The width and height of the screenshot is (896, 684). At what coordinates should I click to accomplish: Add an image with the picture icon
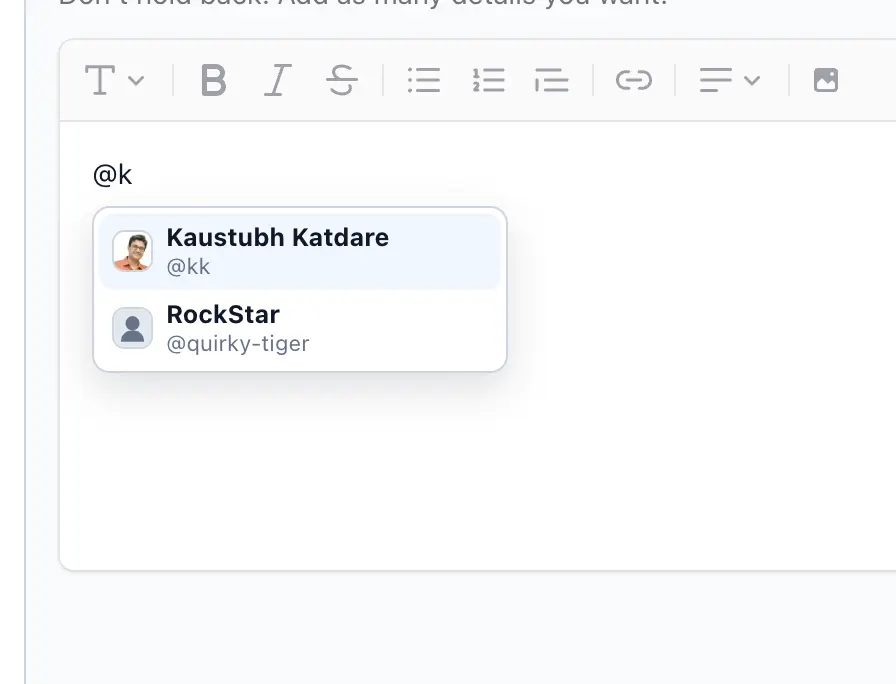point(825,80)
